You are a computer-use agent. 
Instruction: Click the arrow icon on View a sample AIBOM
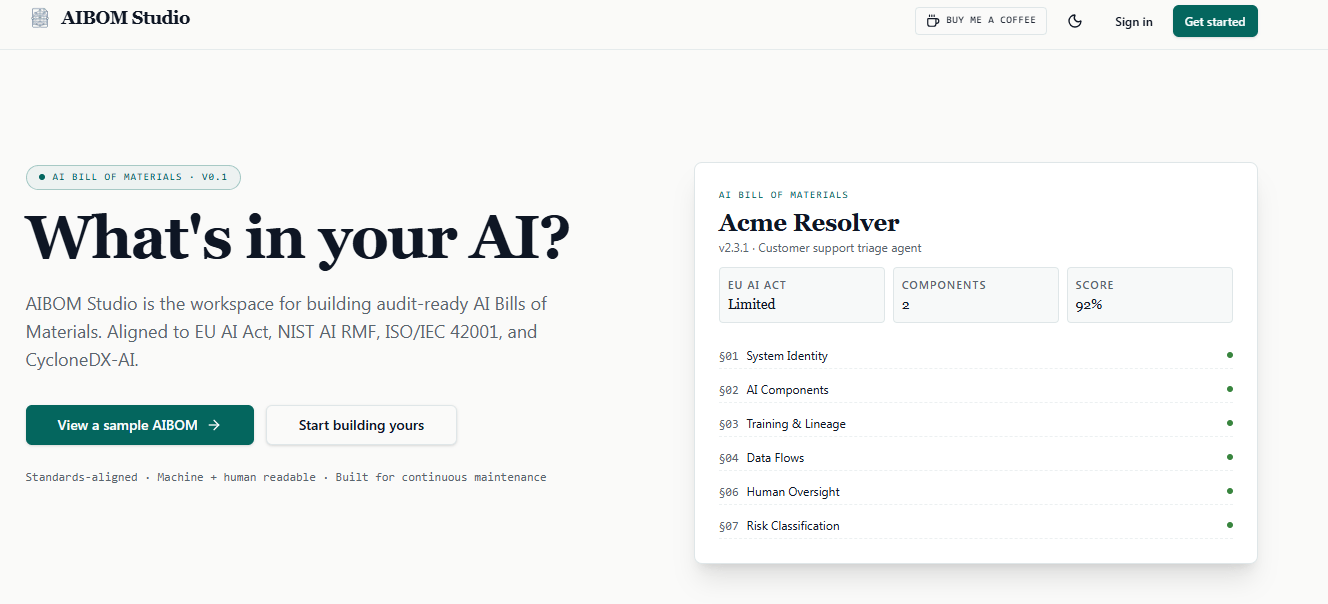point(214,425)
